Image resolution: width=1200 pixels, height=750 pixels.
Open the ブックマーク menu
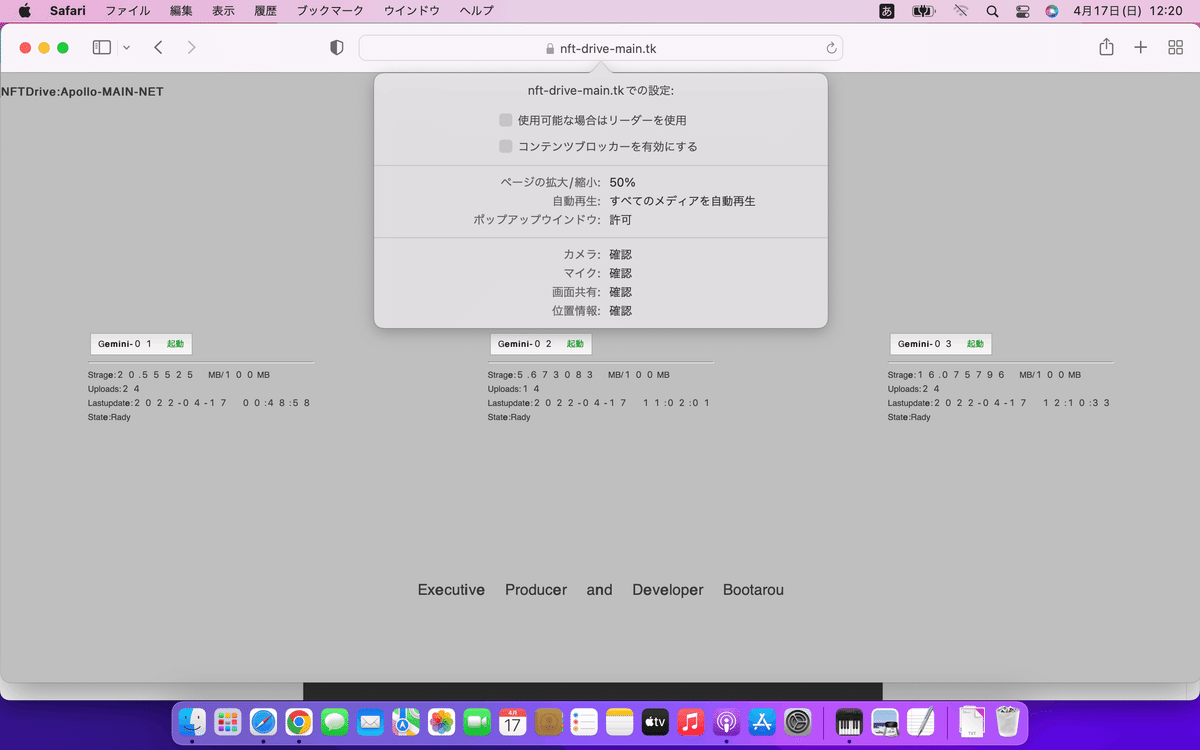coord(331,11)
